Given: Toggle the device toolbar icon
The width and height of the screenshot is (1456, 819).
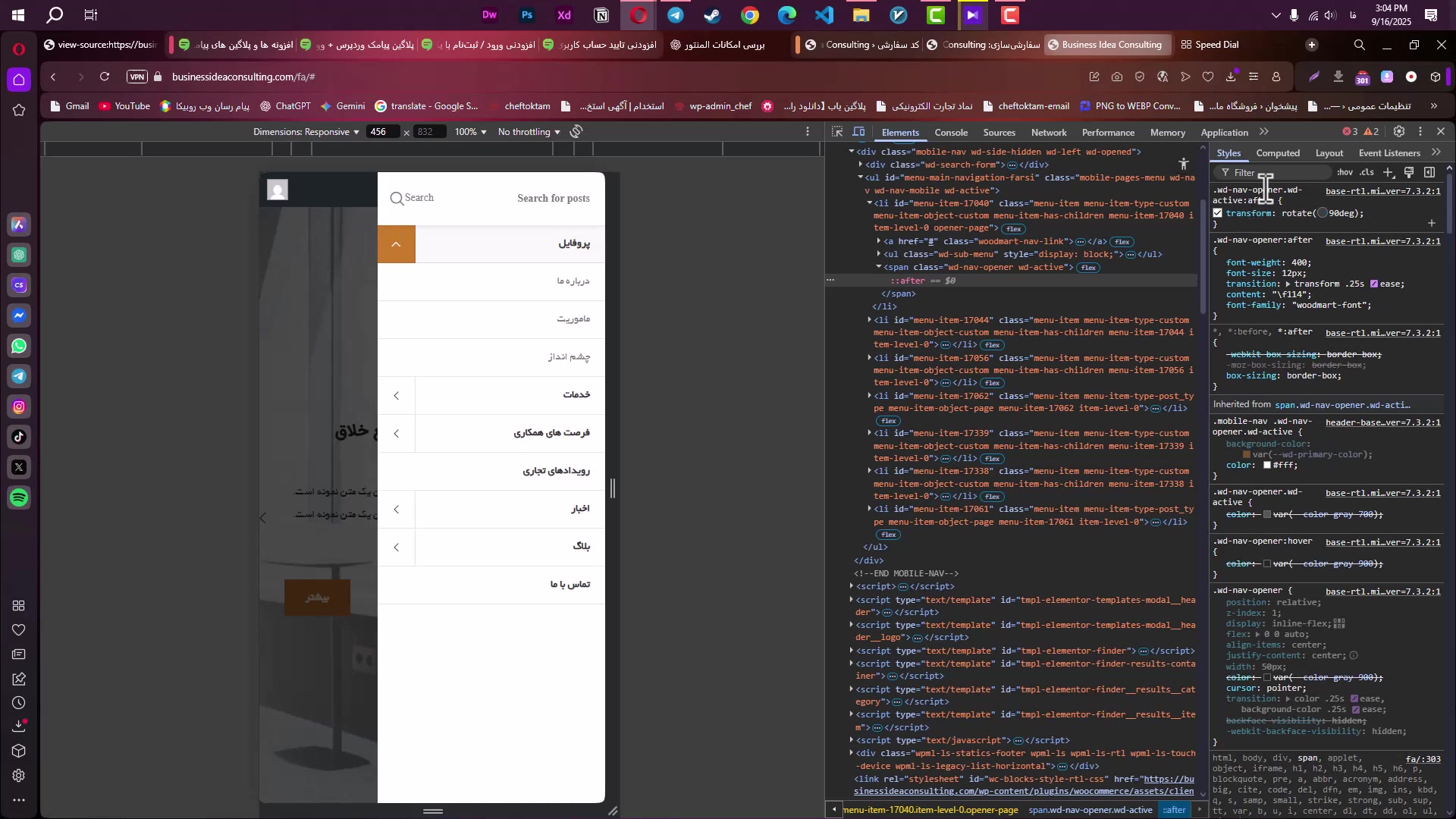Looking at the screenshot, I should pos(858,132).
